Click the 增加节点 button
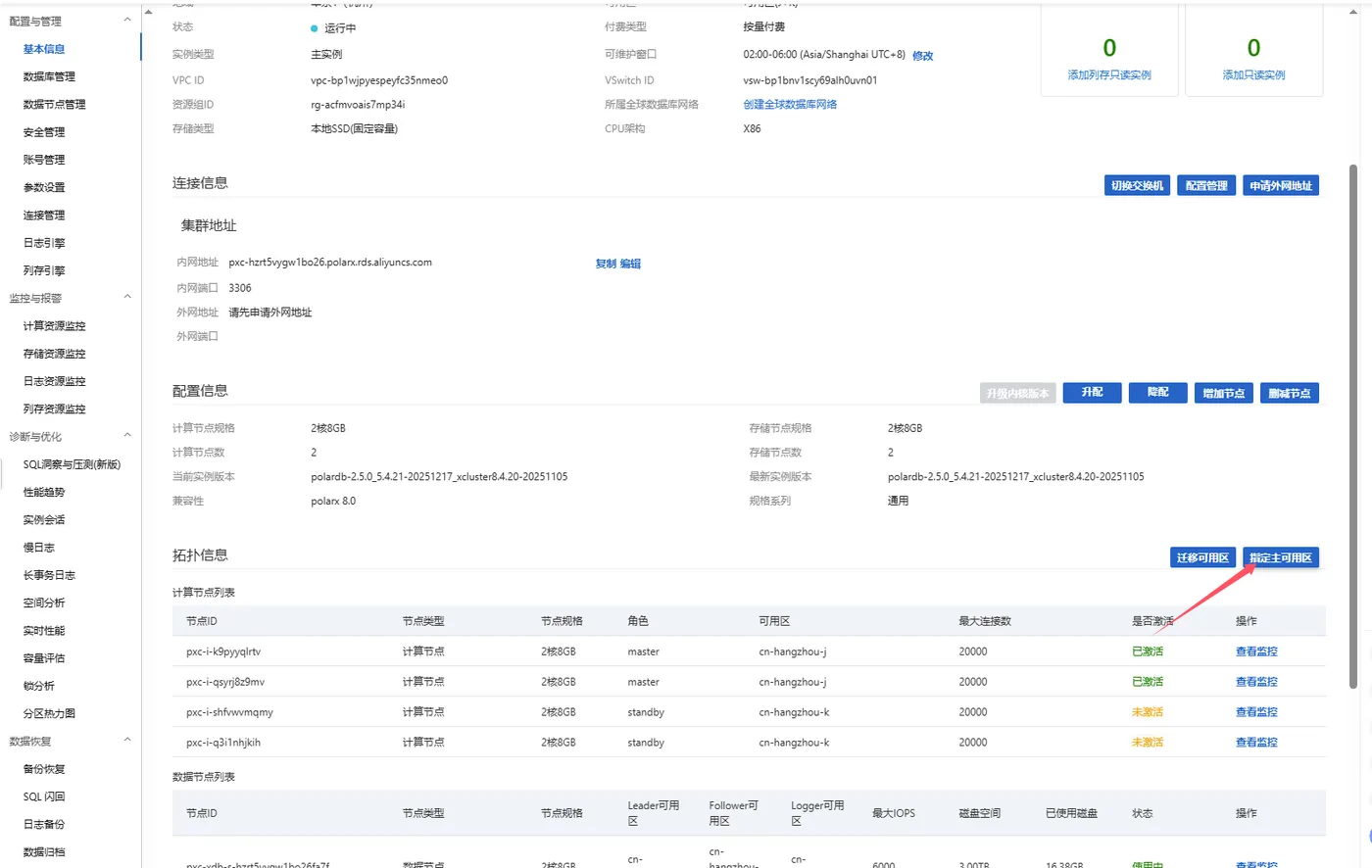Image resolution: width=1372 pixels, height=868 pixels. click(x=1224, y=393)
